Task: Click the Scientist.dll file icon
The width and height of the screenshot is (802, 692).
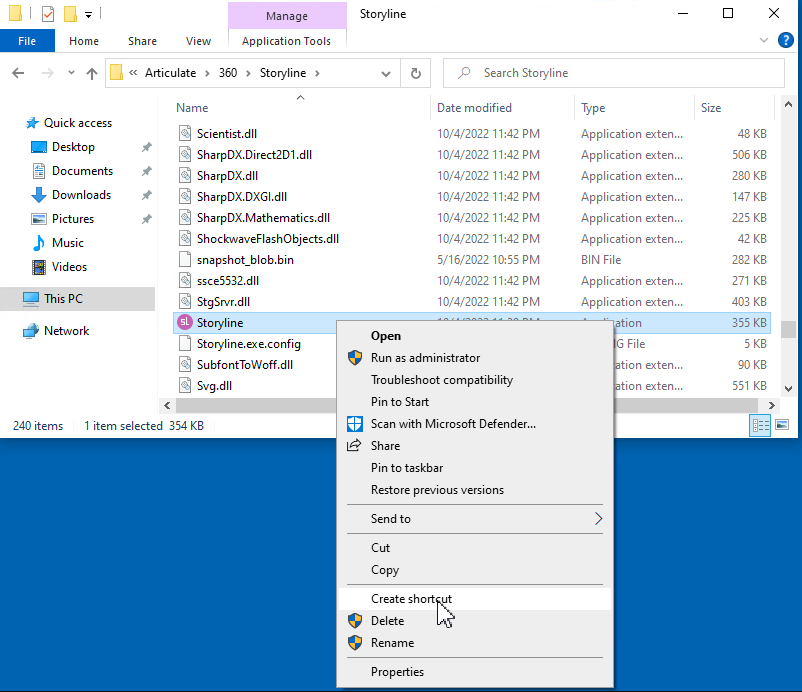Action: pyautogui.click(x=185, y=133)
